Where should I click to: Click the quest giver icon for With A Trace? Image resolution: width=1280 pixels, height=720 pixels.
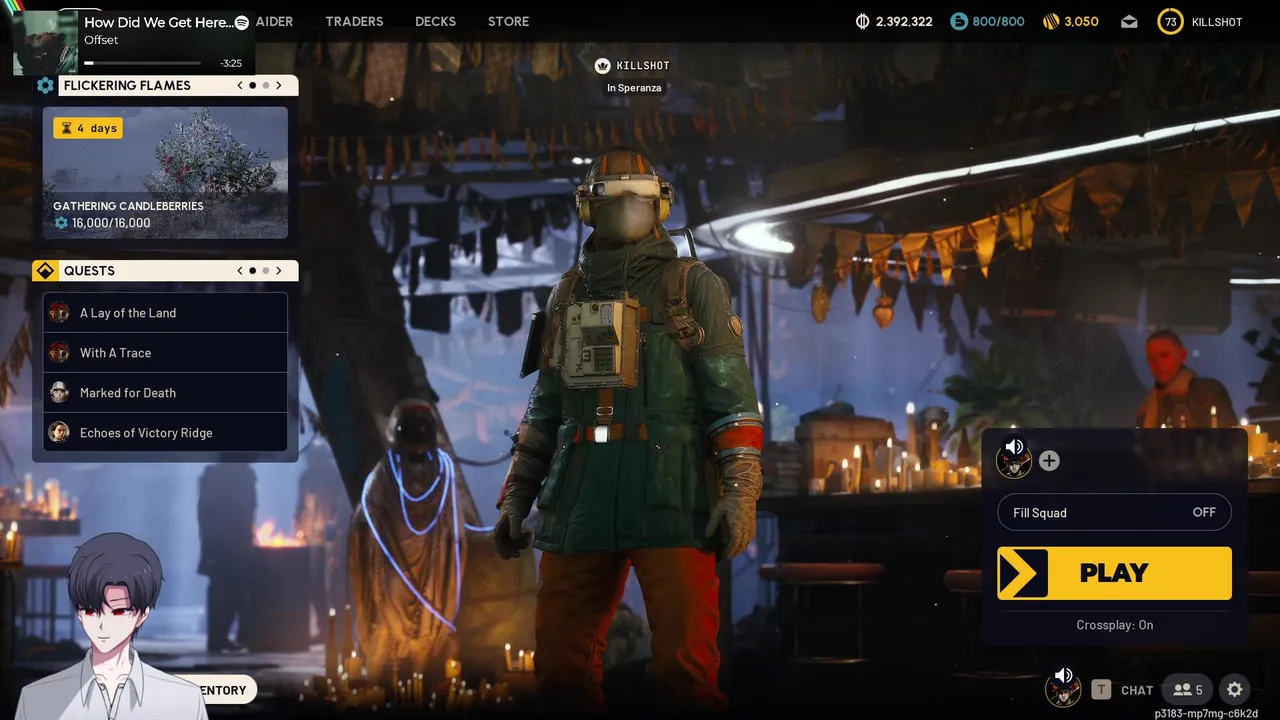coord(59,353)
